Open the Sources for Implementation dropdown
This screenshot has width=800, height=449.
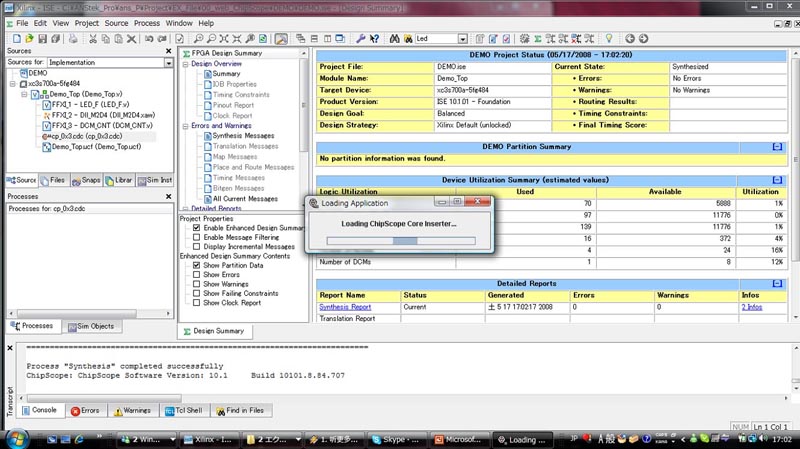pyautogui.click(x=168, y=62)
